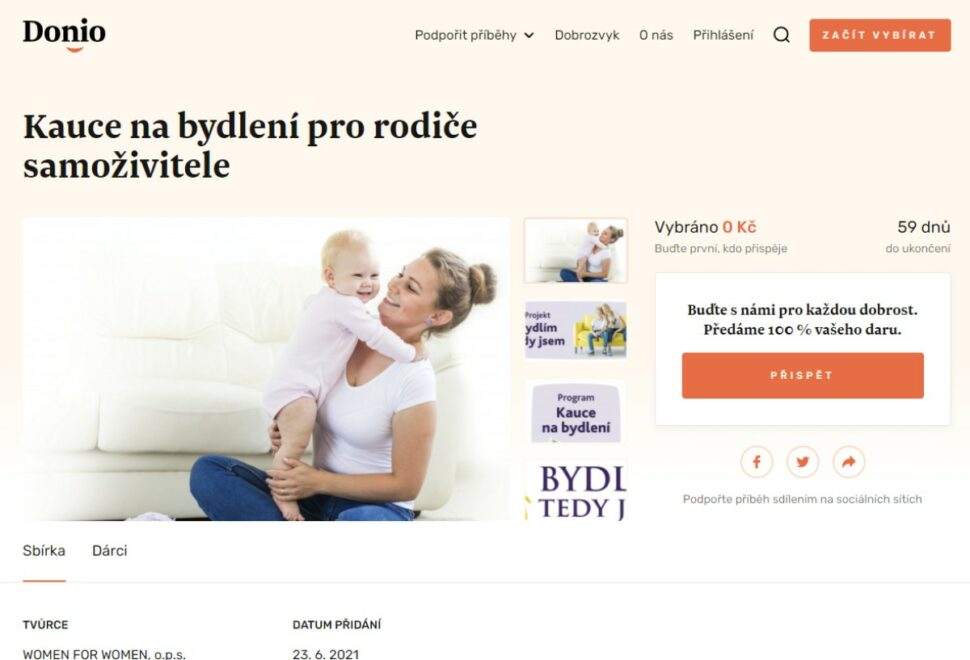Switch to the Dárci tab
The height and width of the screenshot is (660, 970).
(109, 551)
